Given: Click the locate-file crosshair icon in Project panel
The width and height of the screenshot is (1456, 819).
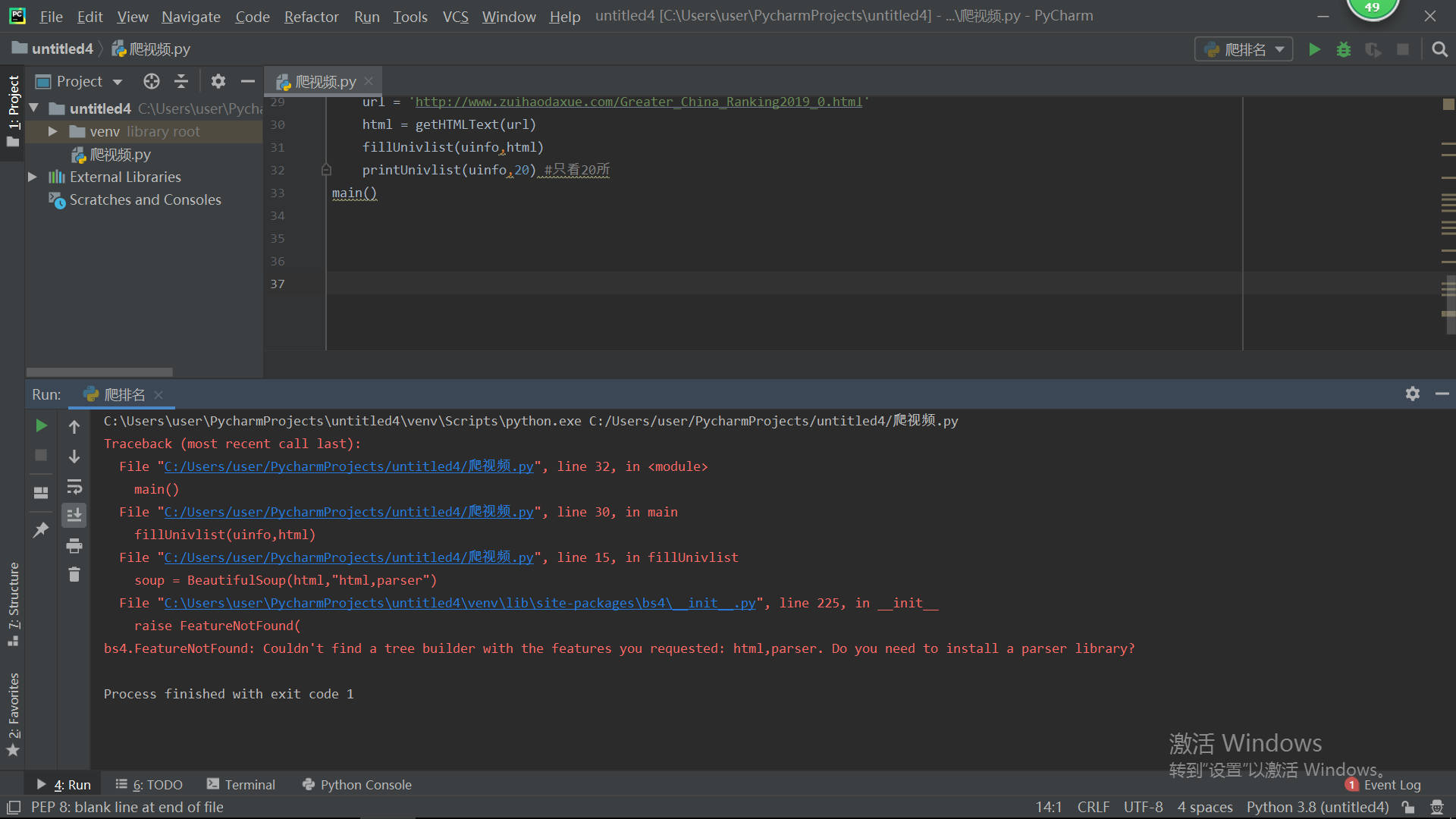Looking at the screenshot, I should coord(152,81).
